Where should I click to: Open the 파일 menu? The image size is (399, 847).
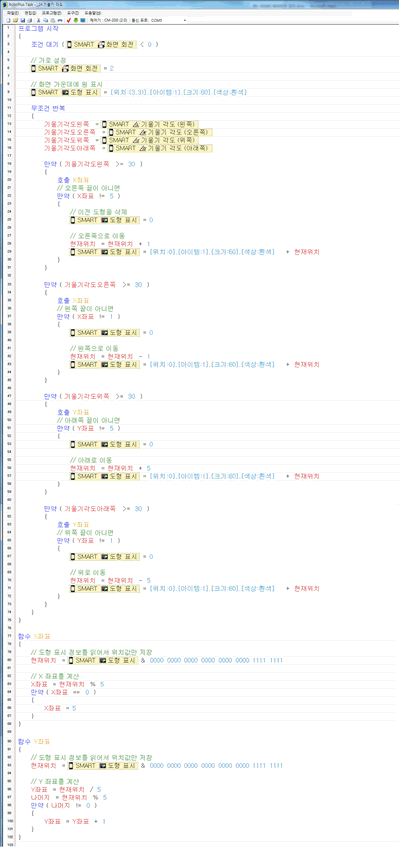12,12
